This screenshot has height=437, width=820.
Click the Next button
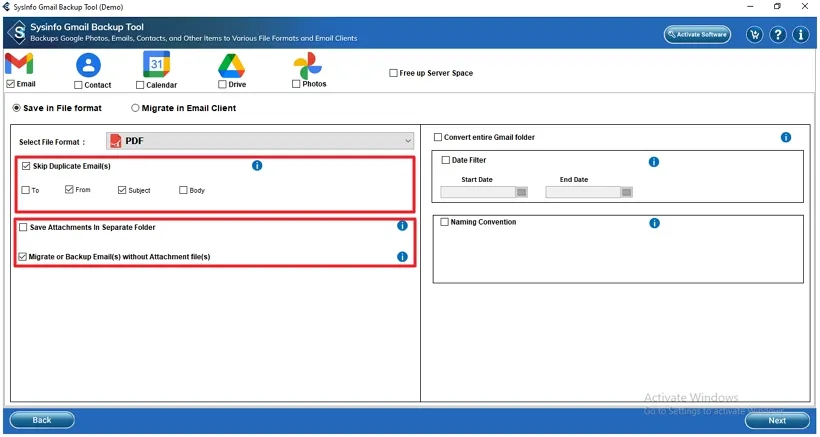click(x=777, y=420)
